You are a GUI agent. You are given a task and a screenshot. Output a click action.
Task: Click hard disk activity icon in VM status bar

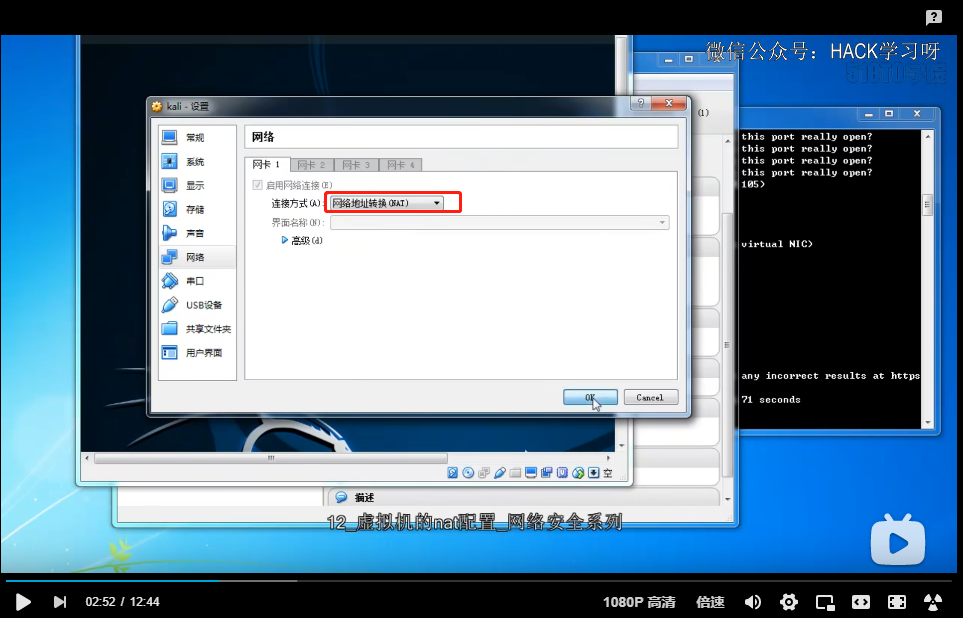tap(453, 472)
